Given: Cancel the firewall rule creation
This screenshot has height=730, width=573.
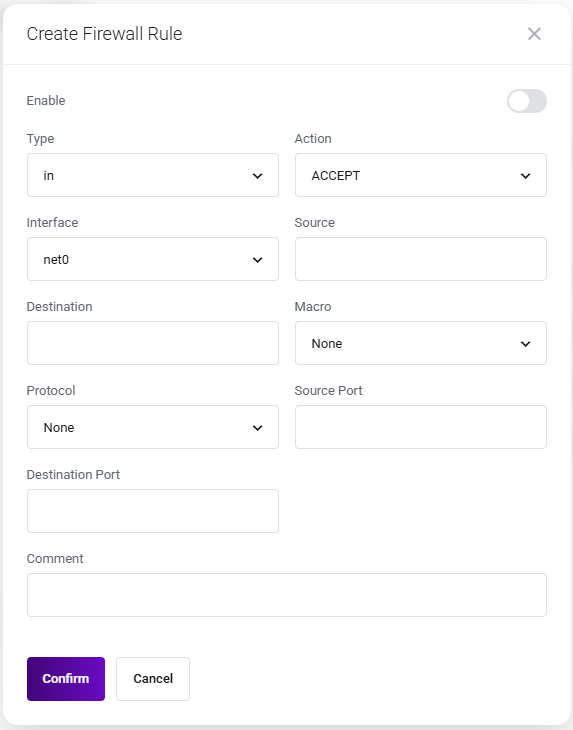Looking at the screenshot, I should click(x=153, y=679).
